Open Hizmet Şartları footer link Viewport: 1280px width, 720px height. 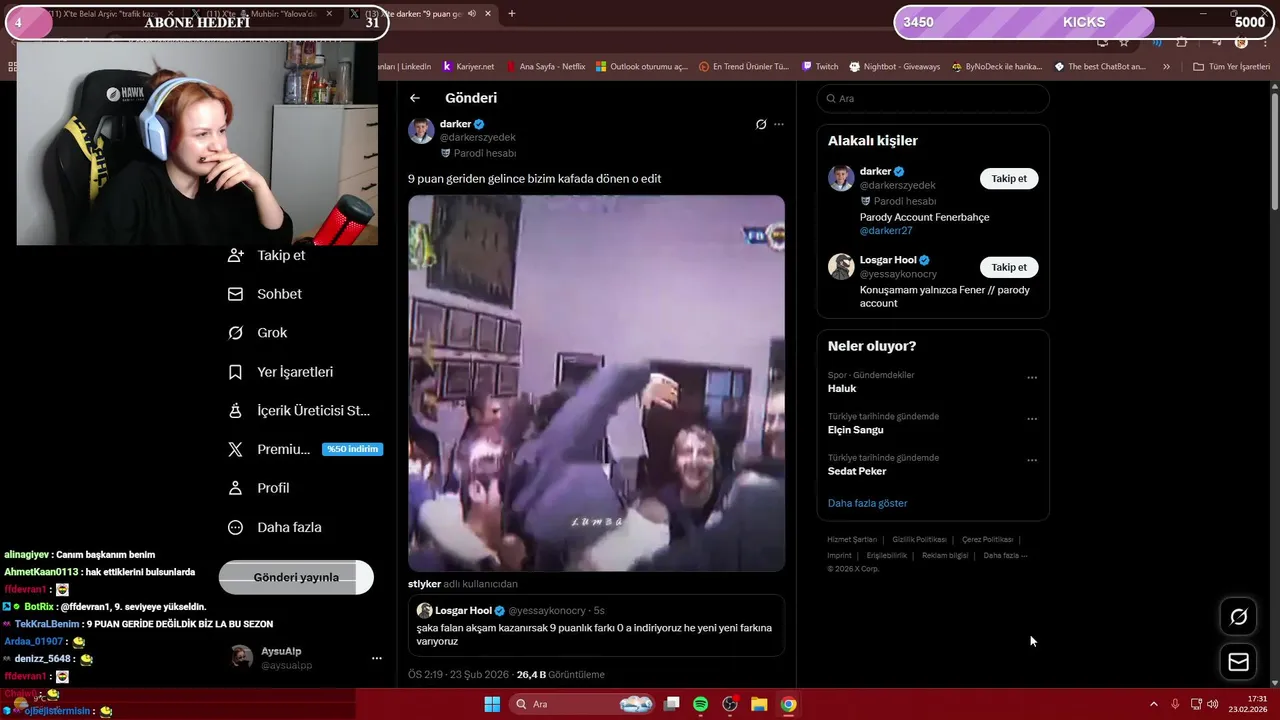(852, 539)
